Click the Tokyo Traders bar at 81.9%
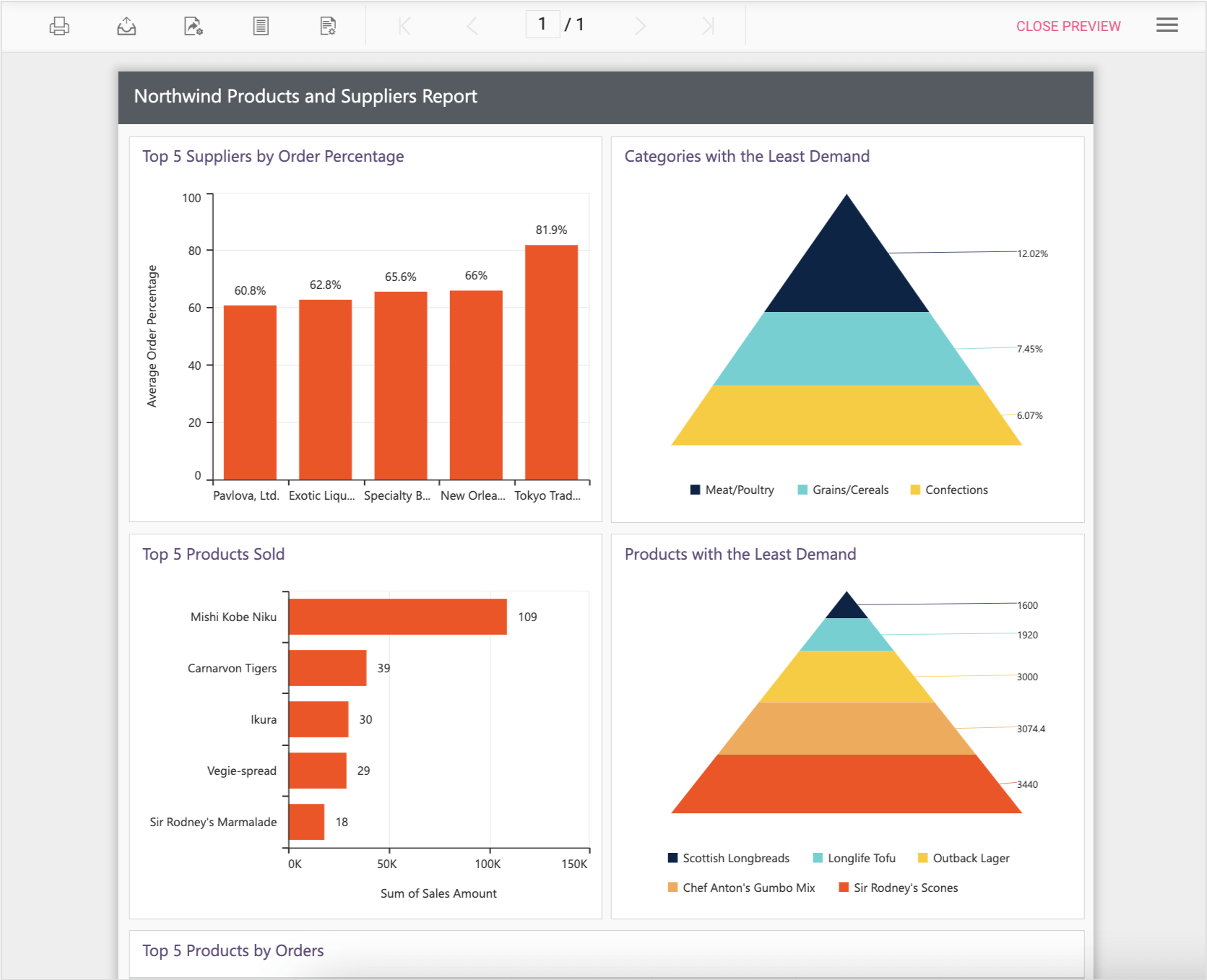 point(551,362)
